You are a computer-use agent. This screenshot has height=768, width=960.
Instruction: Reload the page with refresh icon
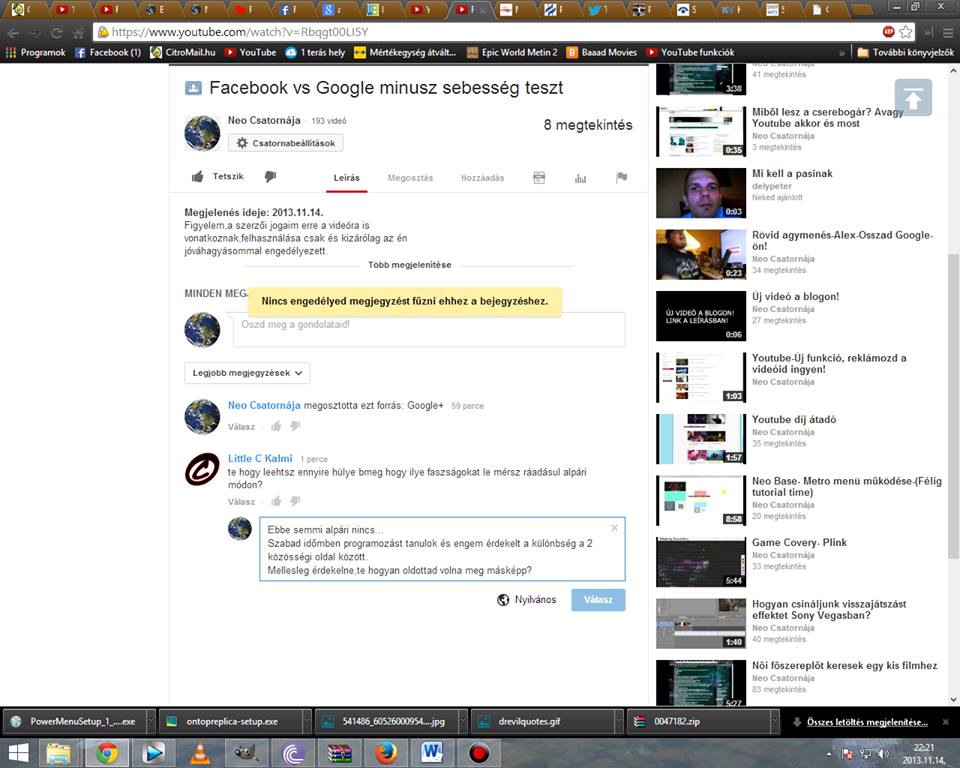click(57, 32)
